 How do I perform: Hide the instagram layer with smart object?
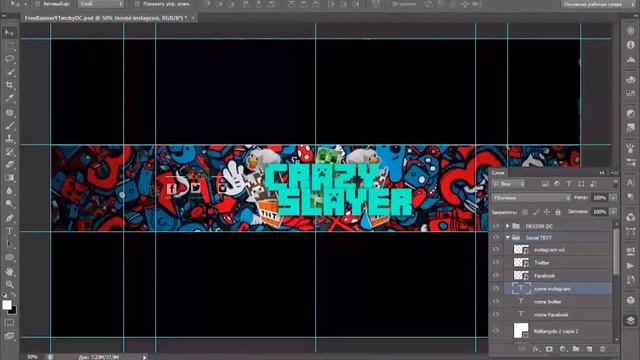[496, 249]
